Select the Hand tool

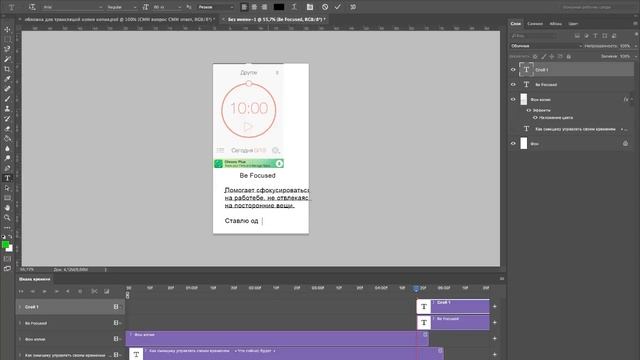pyautogui.click(x=7, y=208)
